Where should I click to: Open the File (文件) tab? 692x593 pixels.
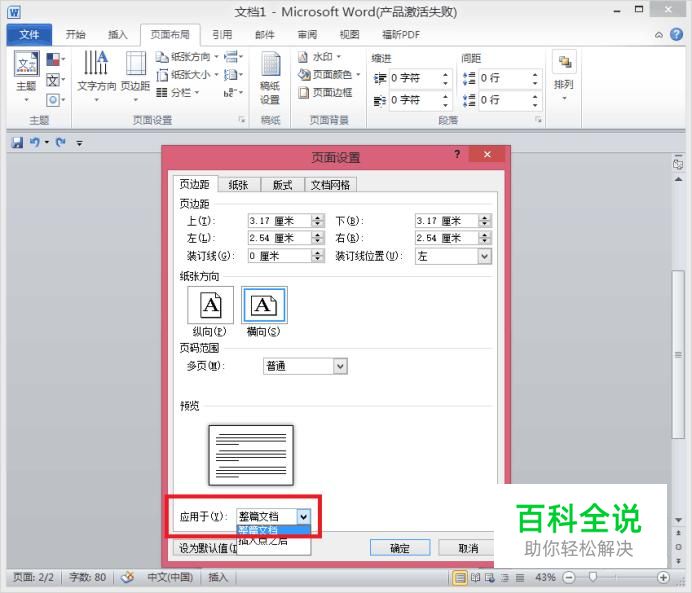coord(29,34)
